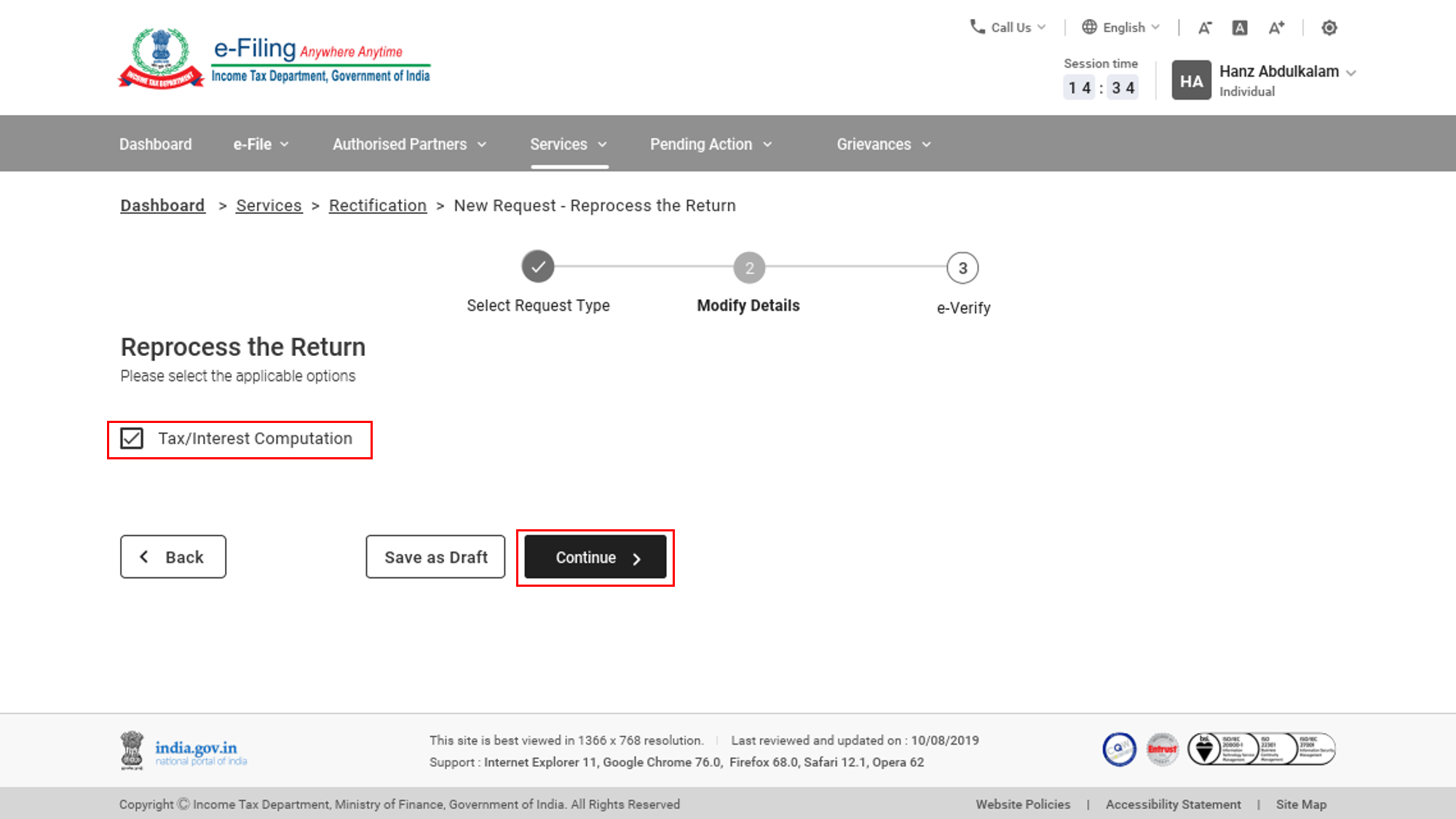The height and width of the screenshot is (819, 1456).
Task: Expand the Services dropdown menu
Action: [567, 144]
